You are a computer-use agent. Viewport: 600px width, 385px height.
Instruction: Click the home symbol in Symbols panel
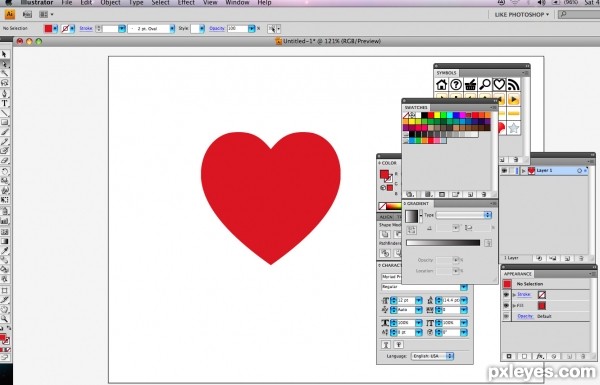(442, 84)
